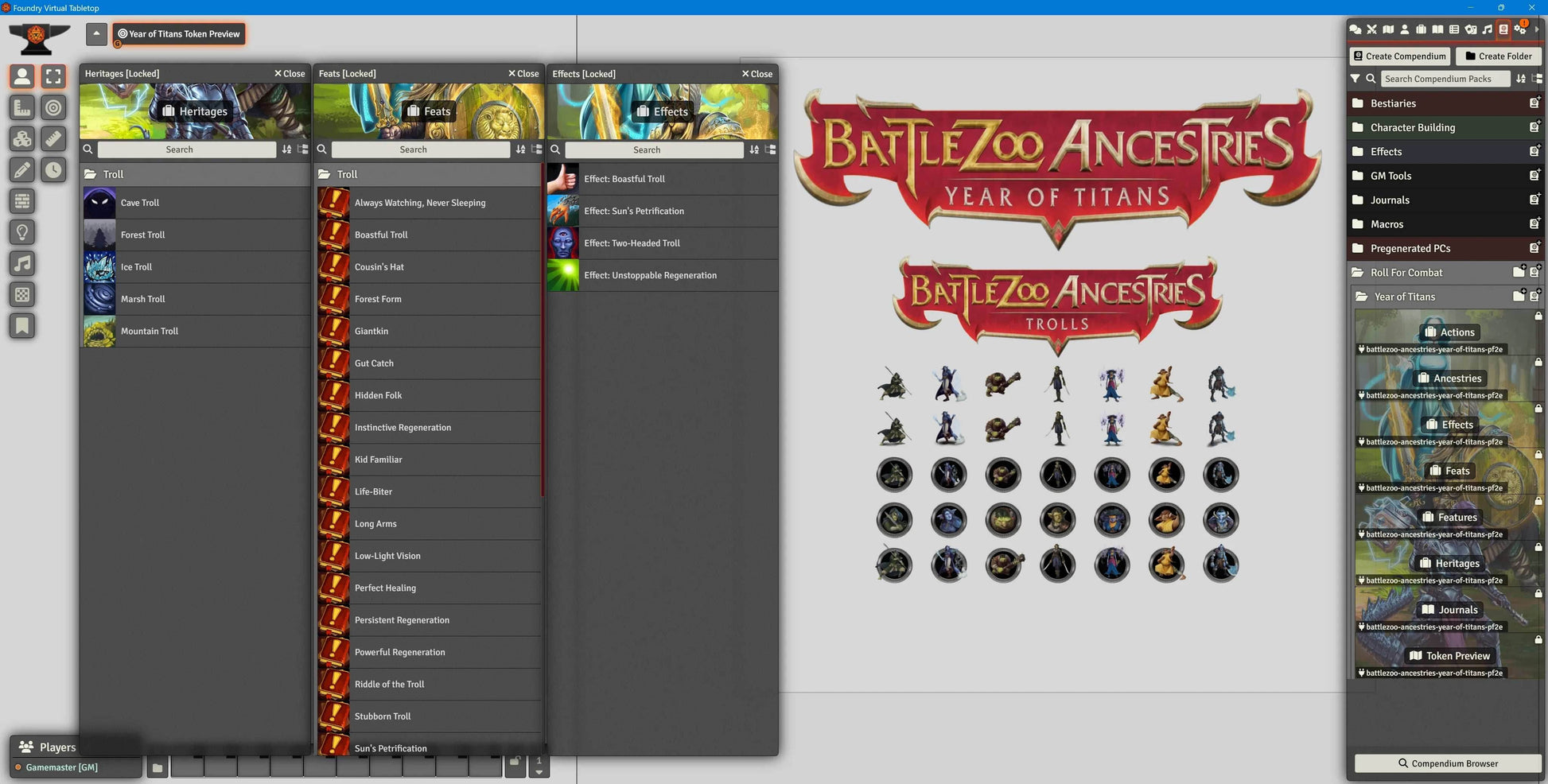This screenshot has width=1548, height=784.
Task: Open the Combat Encounters sidebar tab
Action: coord(1374,29)
